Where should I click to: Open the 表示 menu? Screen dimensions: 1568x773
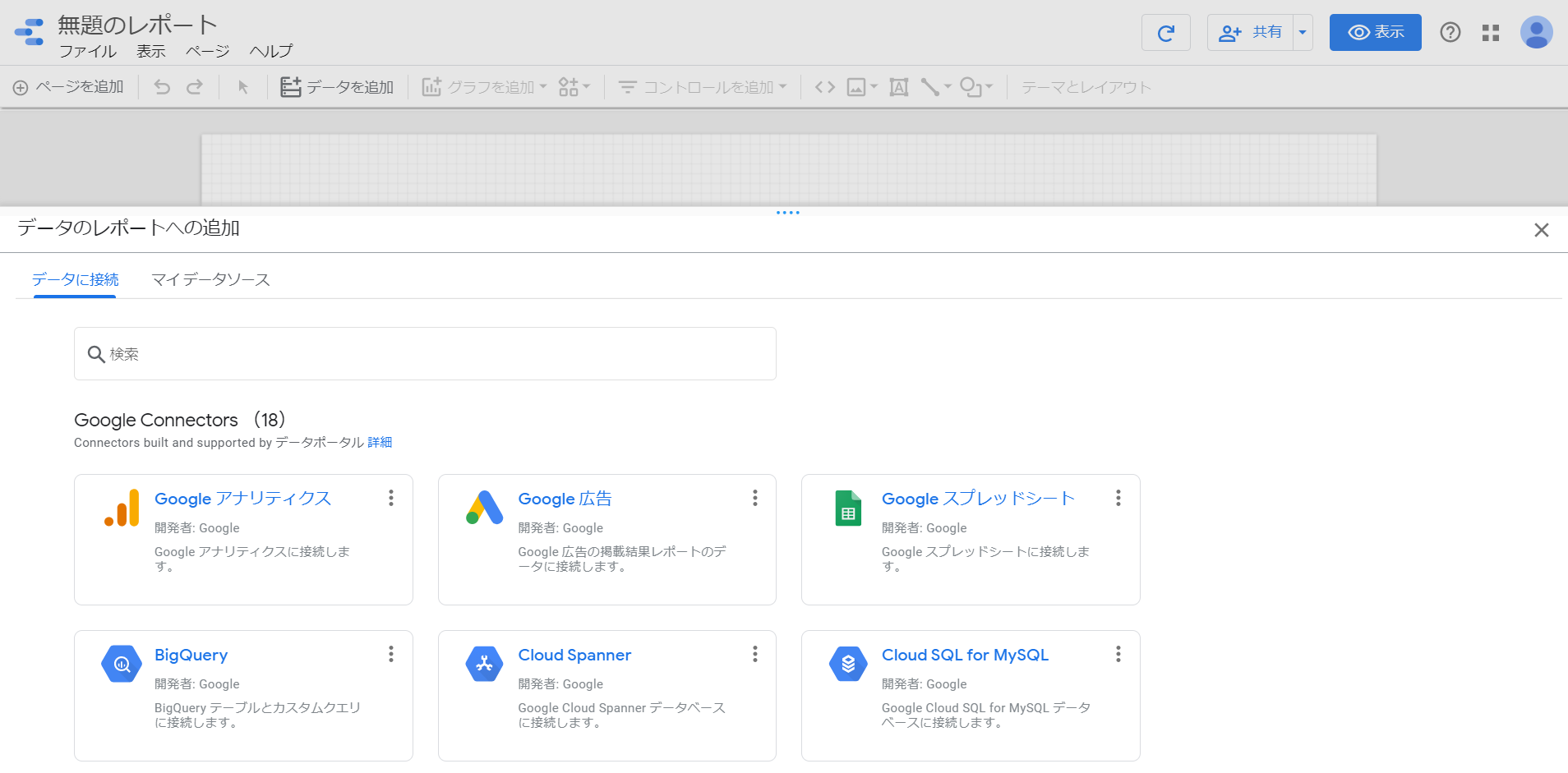[x=151, y=51]
